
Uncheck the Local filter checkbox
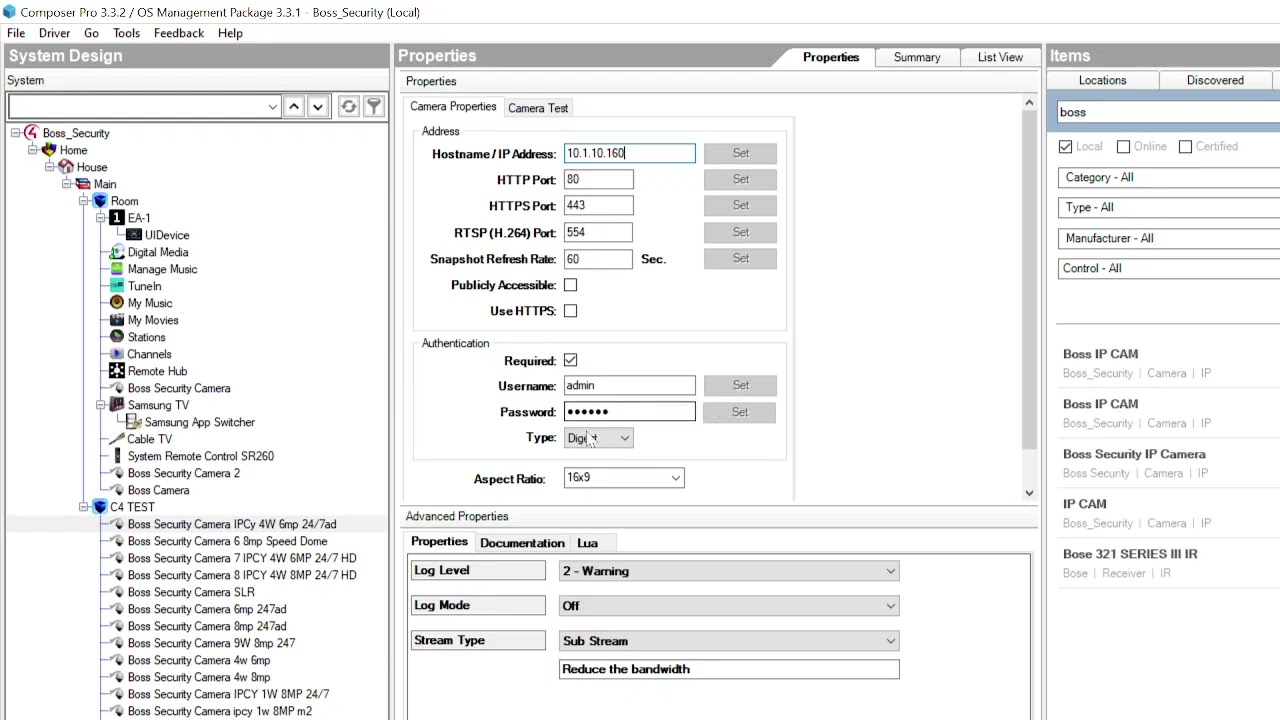[x=1065, y=146]
